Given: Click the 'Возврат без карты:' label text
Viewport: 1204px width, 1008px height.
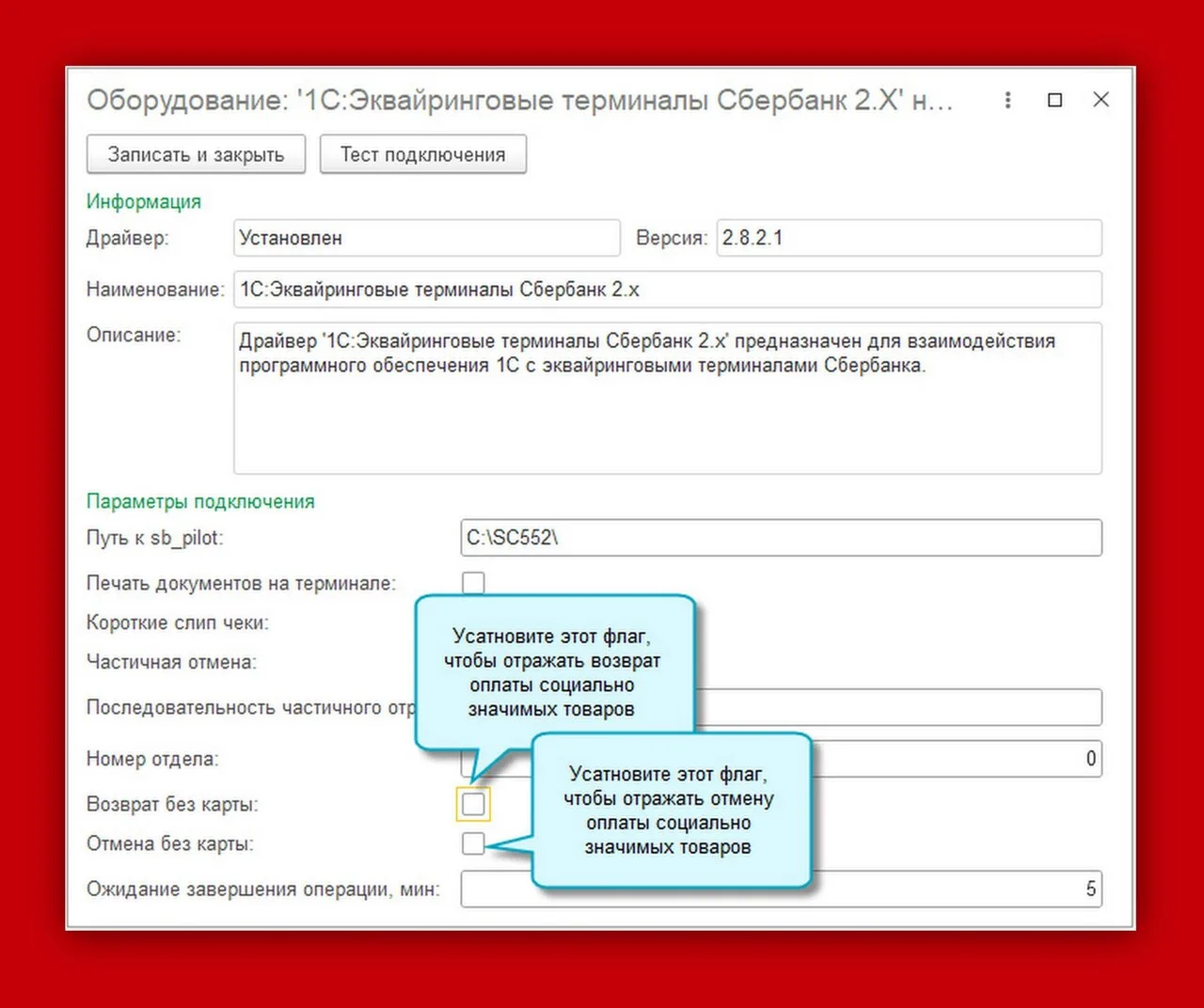Looking at the screenshot, I should pyautogui.click(x=172, y=804).
